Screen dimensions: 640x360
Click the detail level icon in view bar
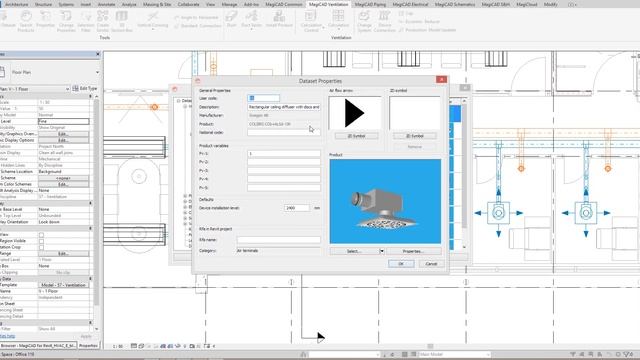[134, 346]
